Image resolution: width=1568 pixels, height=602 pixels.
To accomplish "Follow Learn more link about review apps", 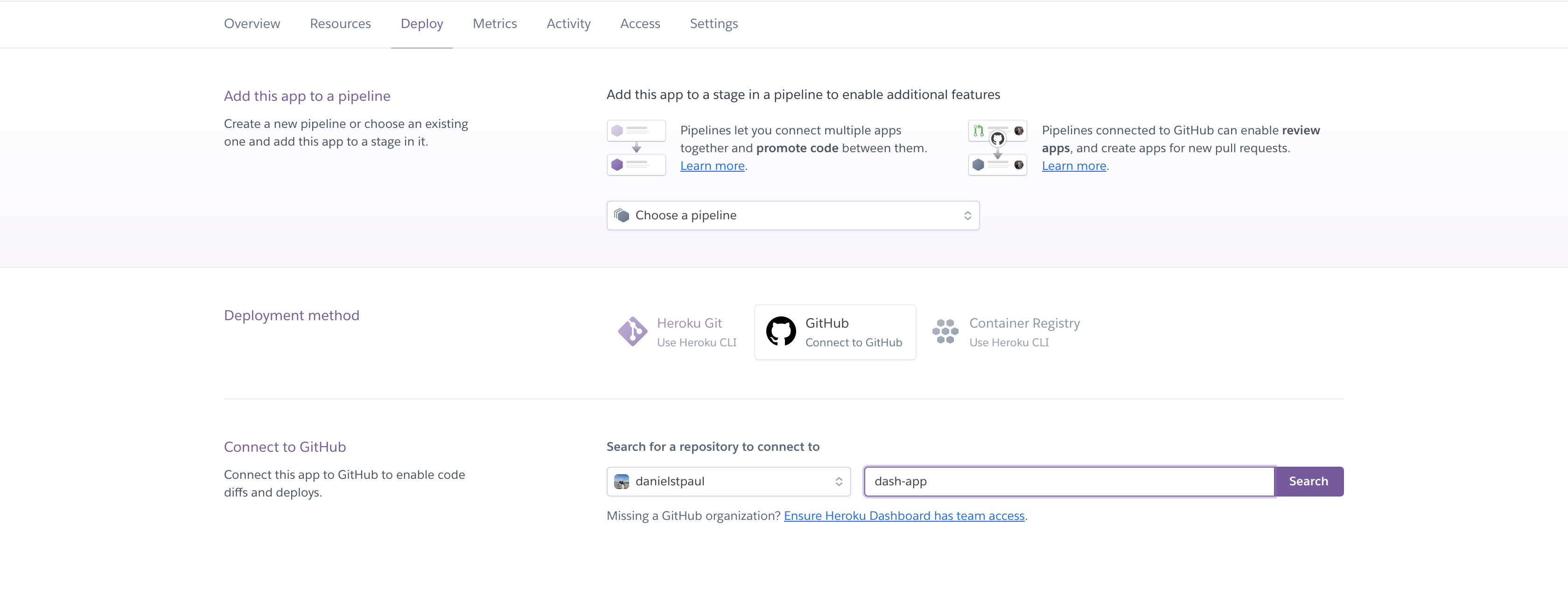I will tap(1074, 166).
